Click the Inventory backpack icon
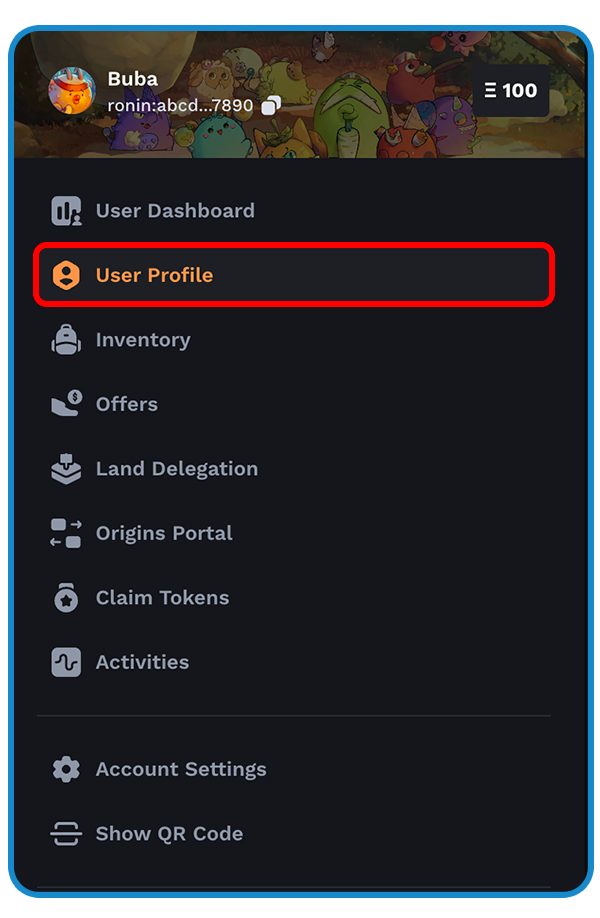This screenshot has width=600, height=918. pyautogui.click(x=66, y=340)
